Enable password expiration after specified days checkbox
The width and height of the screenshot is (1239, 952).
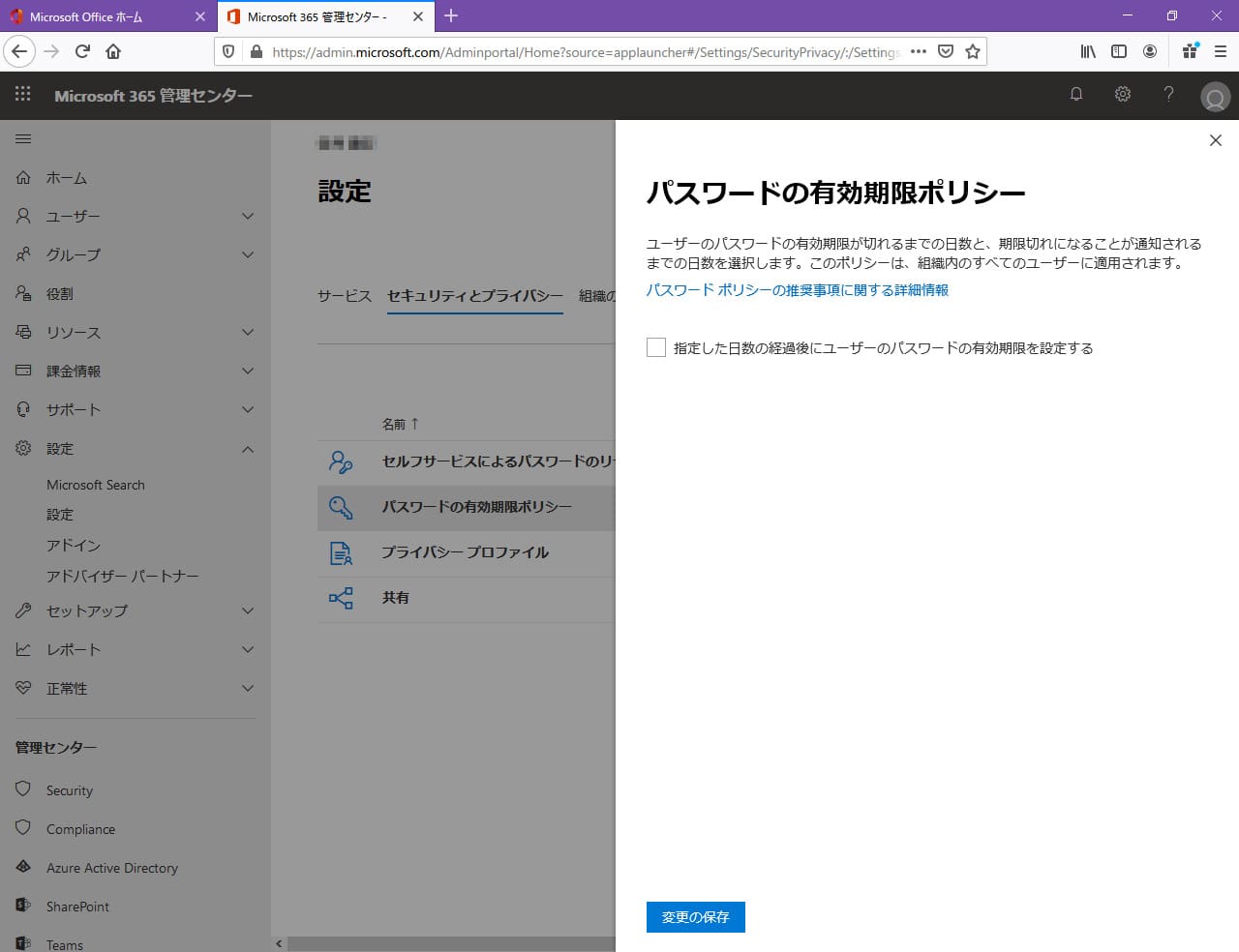[656, 347]
